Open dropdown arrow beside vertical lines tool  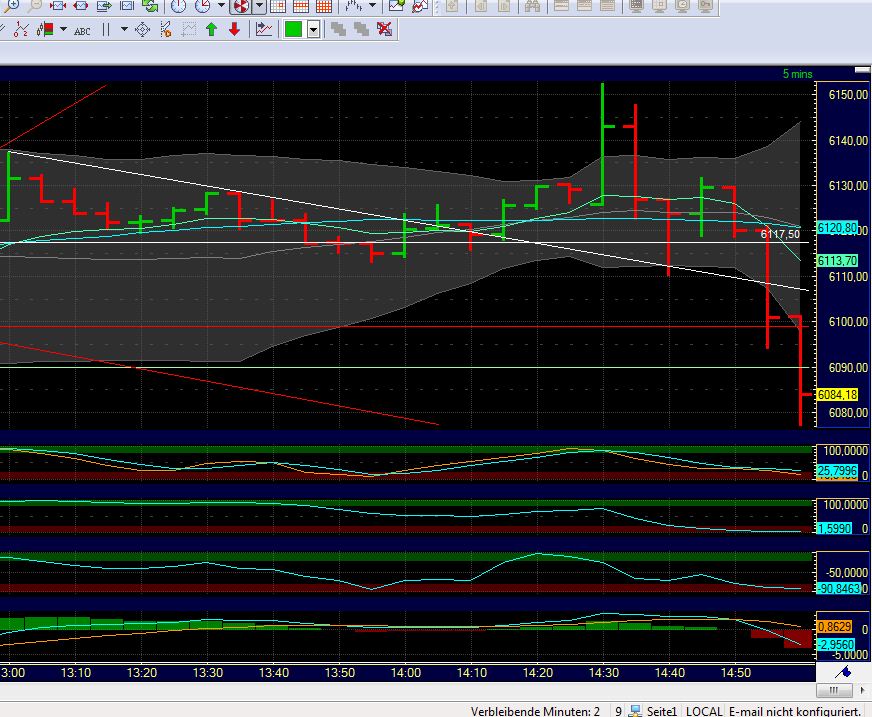click(x=123, y=29)
